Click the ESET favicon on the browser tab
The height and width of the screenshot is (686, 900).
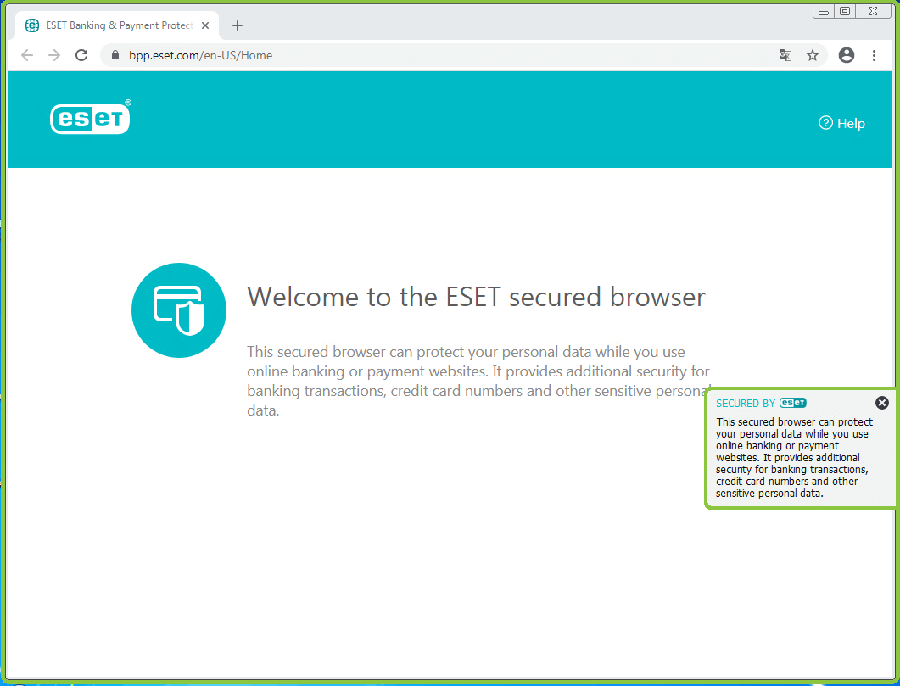coord(29,25)
